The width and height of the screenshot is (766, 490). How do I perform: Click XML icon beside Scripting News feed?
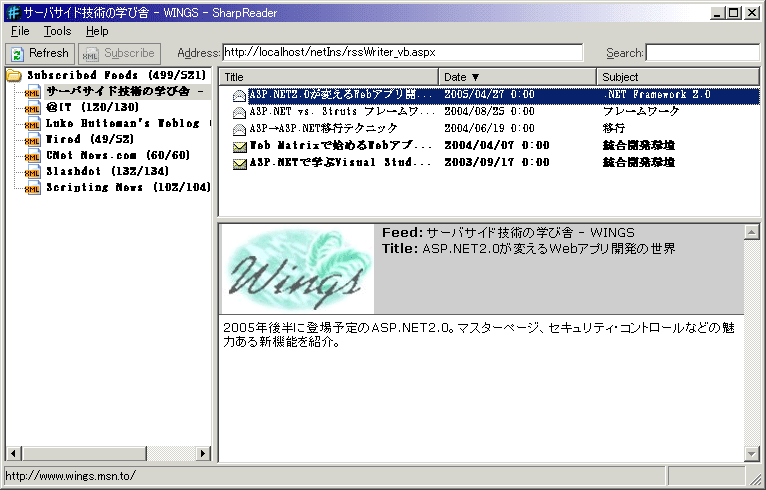click(x=32, y=188)
